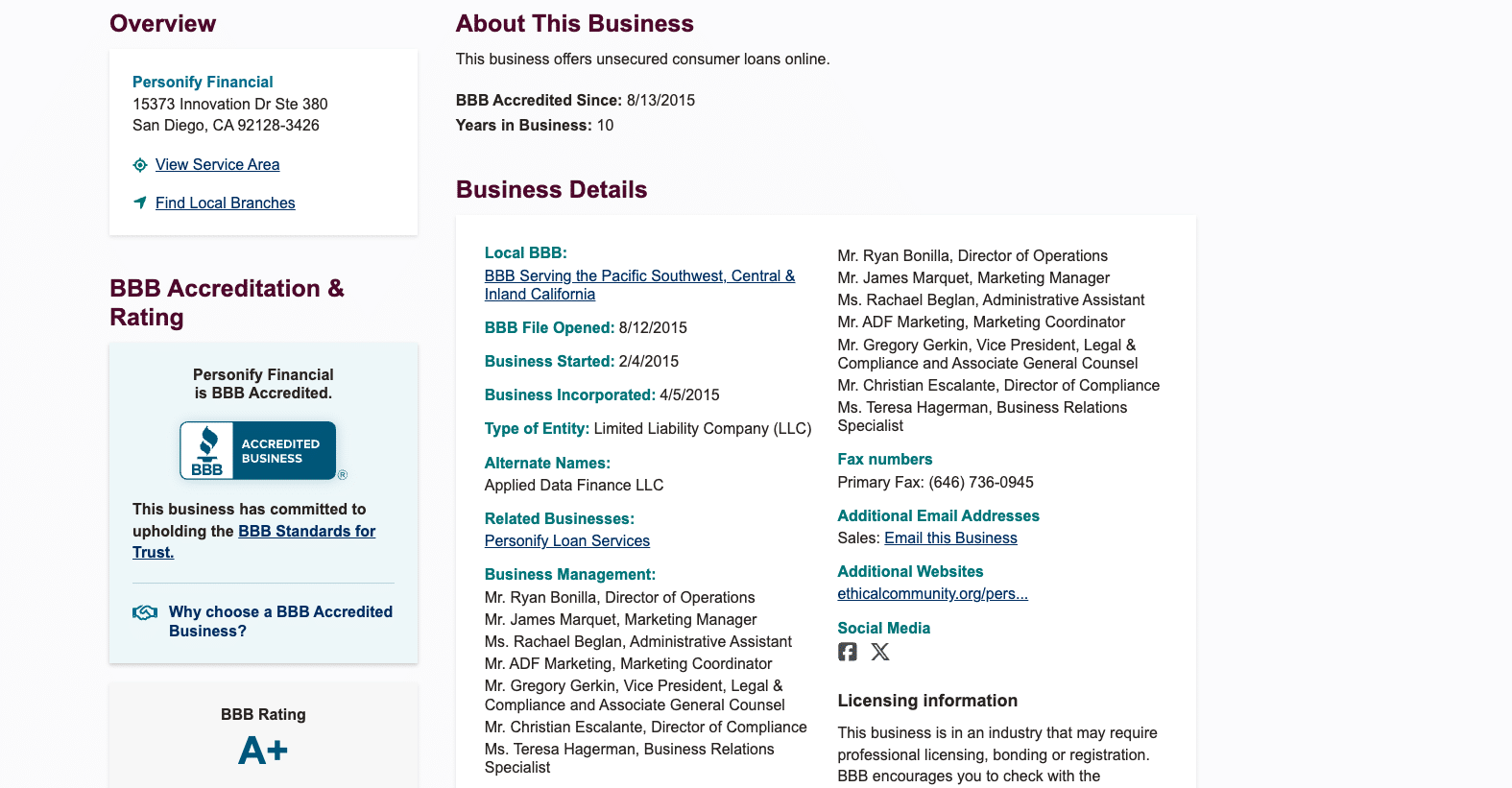1512x788 pixels.
Task: Click the crosshair icon beside View Service Area
Action: tap(140, 165)
